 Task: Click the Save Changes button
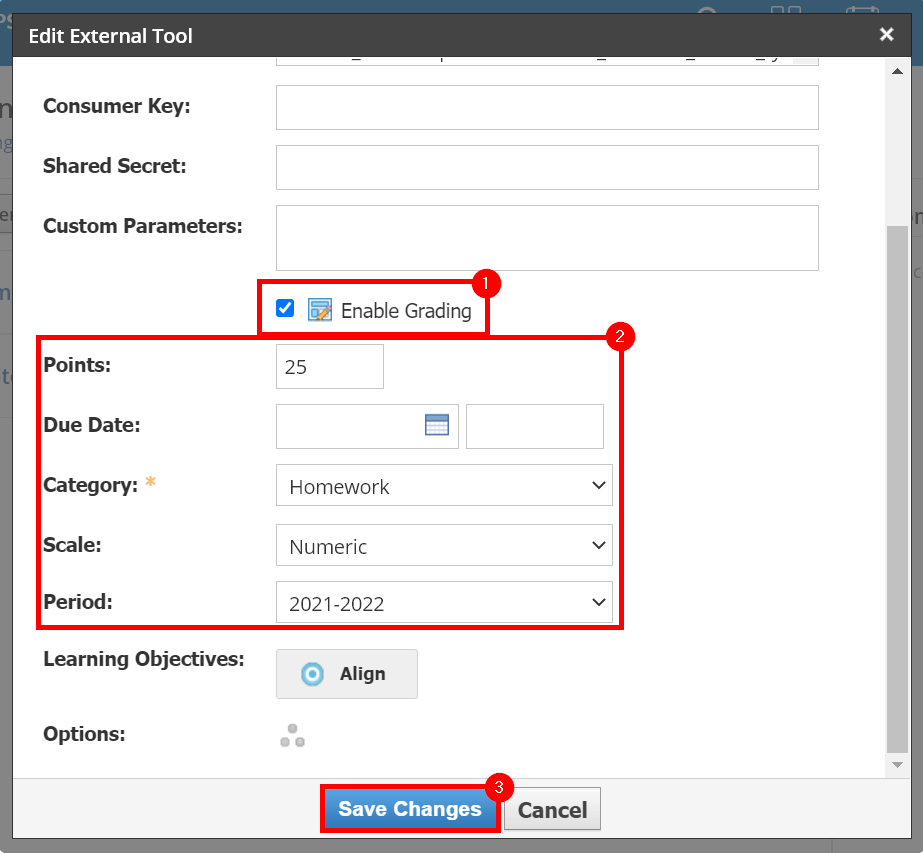[409, 808]
